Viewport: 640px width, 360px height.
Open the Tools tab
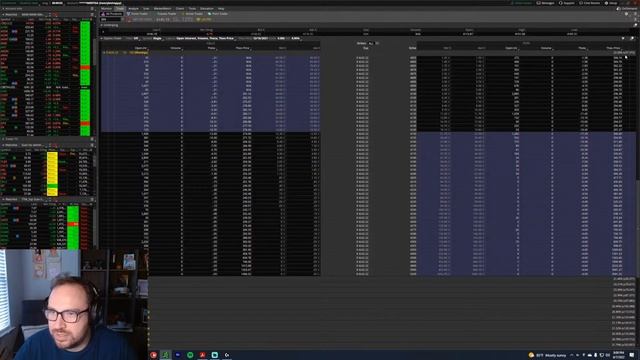coord(192,9)
